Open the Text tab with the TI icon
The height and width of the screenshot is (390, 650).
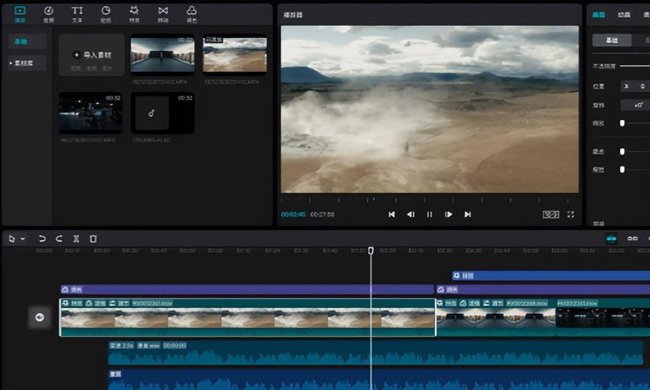coord(77,14)
